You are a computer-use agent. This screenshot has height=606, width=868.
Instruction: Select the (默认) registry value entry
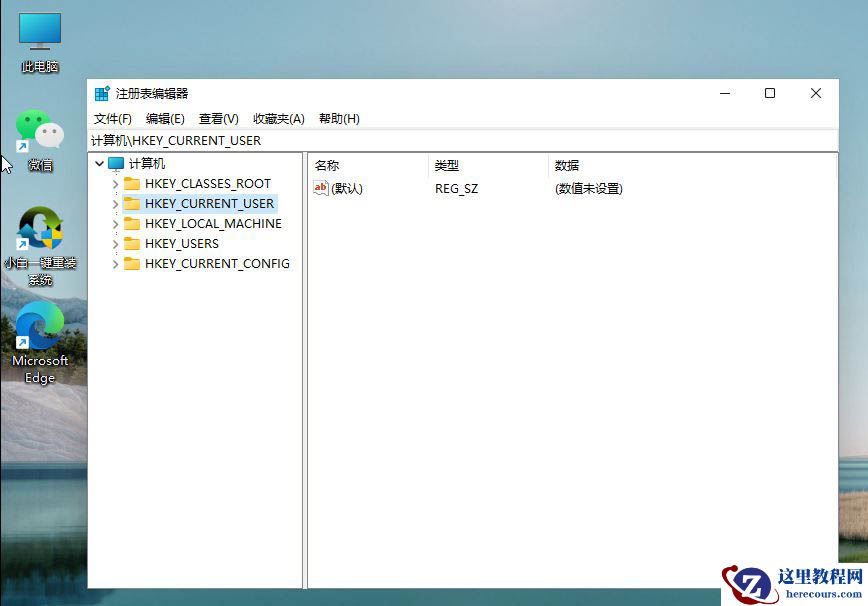(345, 188)
